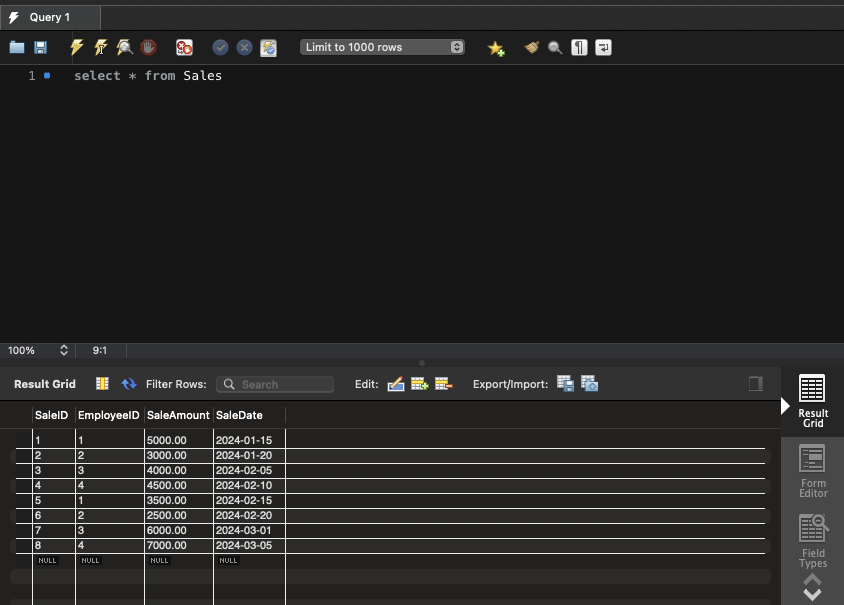Open a SQL script file
This screenshot has height=605, width=844.
click(17, 47)
